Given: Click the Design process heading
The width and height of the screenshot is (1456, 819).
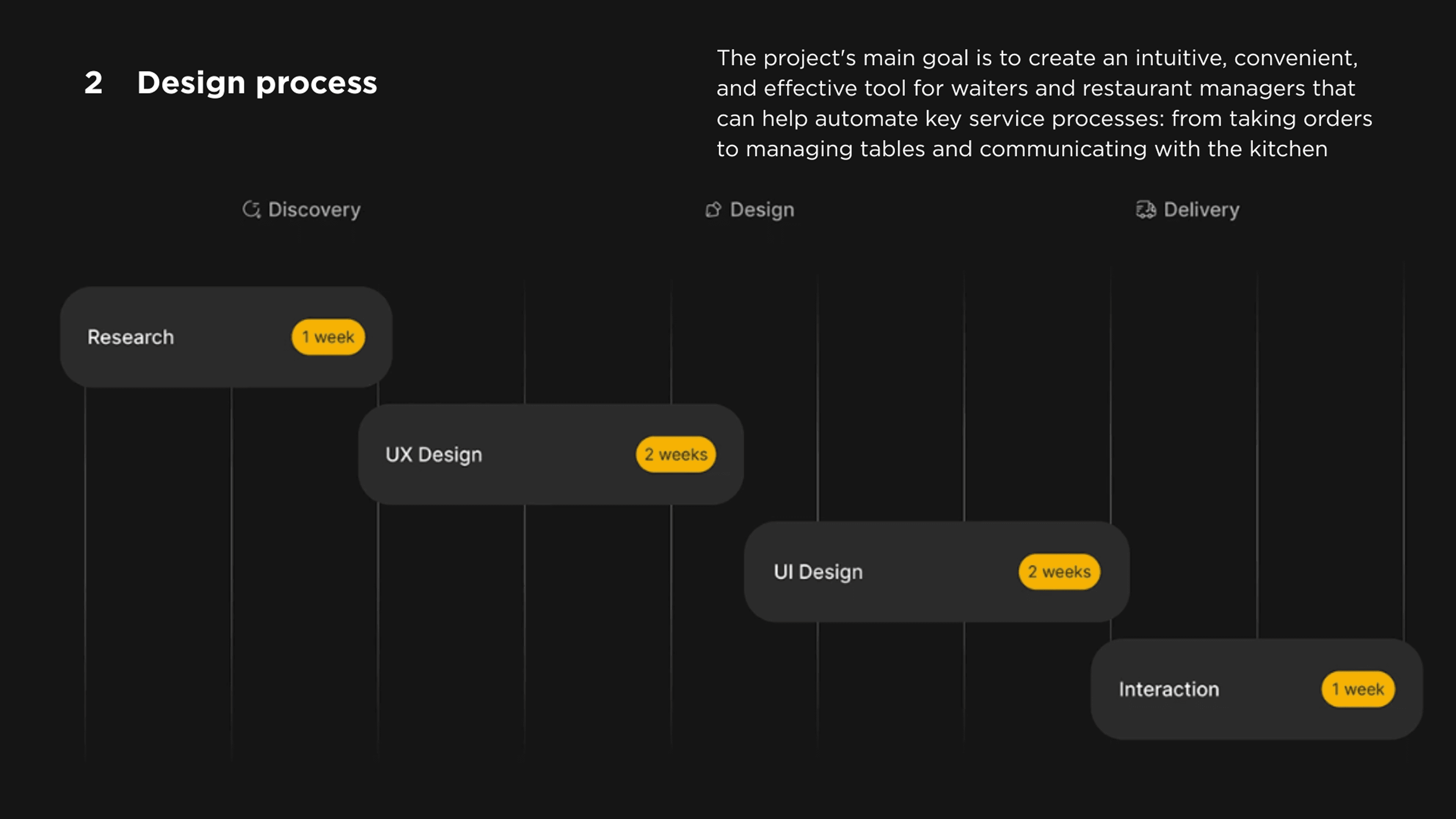Looking at the screenshot, I should (x=257, y=83).
